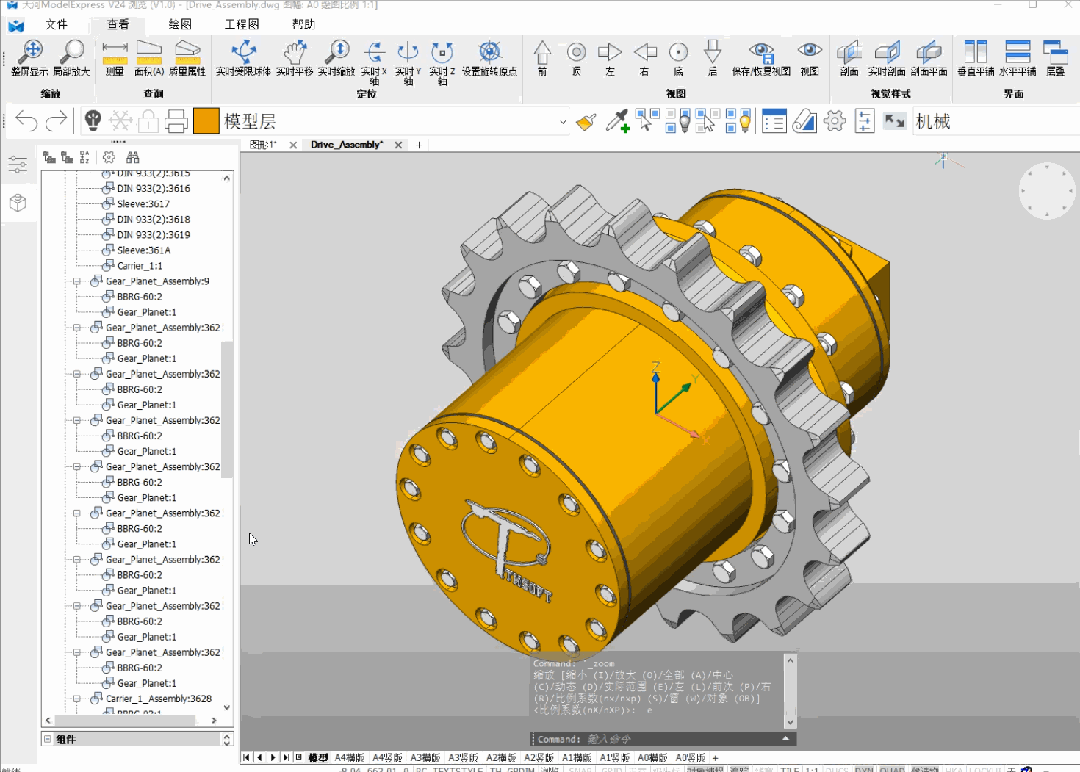Click the 垂直平铺 tile vertically icon
This screenshot has height=772, width=1080.
click(x=975, y=52)
